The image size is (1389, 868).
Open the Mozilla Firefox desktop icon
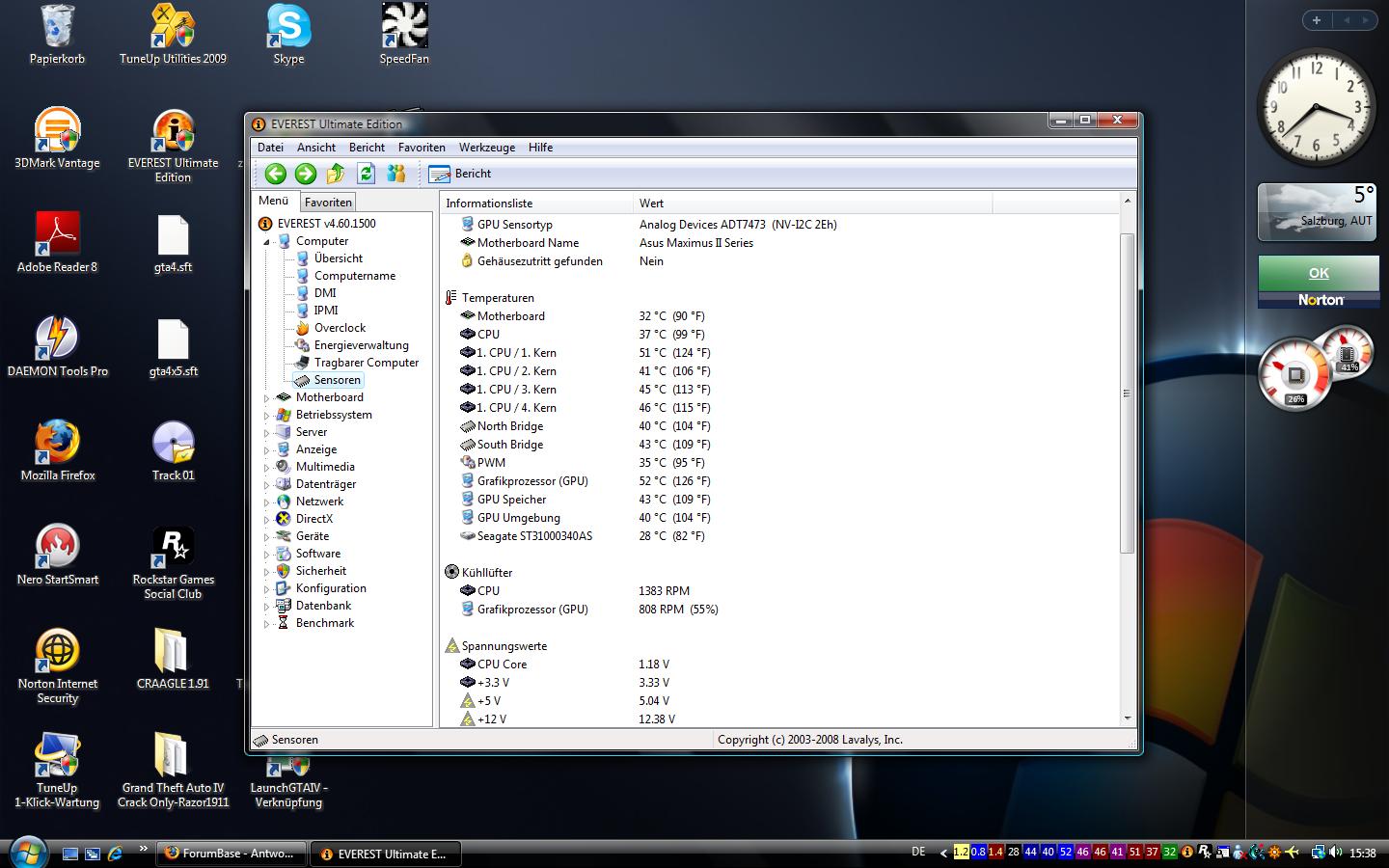pyautogui.click(x=57, y=451)
